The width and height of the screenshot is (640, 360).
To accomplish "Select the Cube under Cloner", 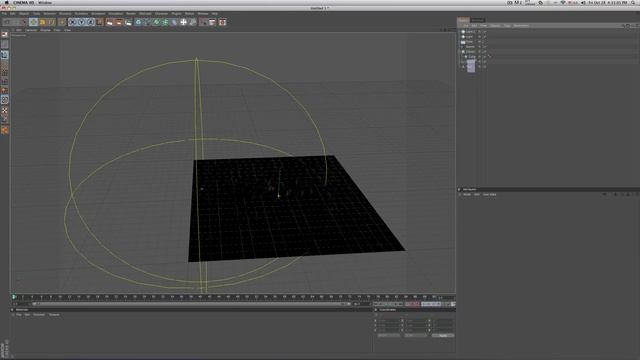I will [472, 57].
